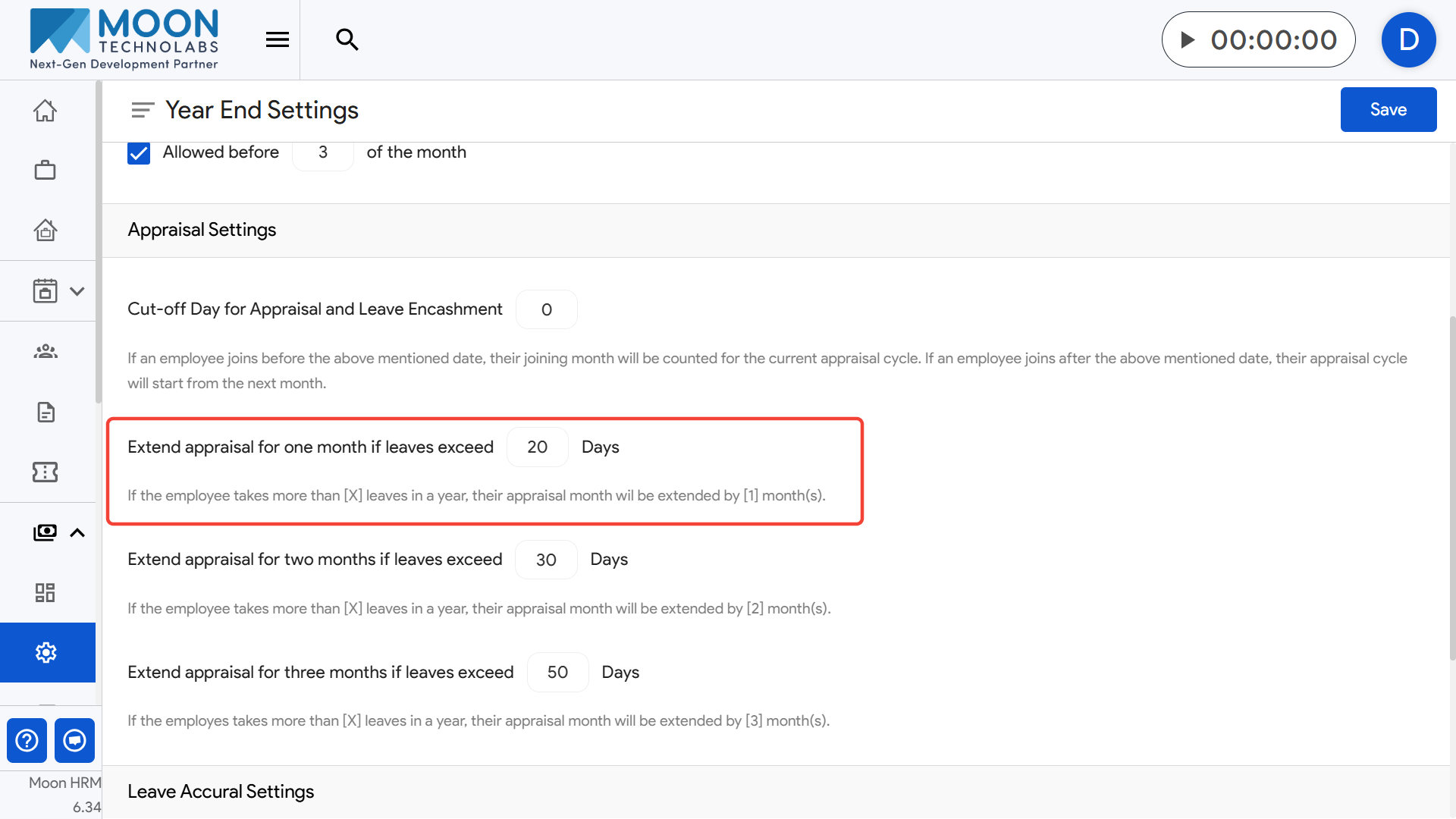The image size is (1456, 819).
Task: Click the Save button
Action: (1388, 109)
